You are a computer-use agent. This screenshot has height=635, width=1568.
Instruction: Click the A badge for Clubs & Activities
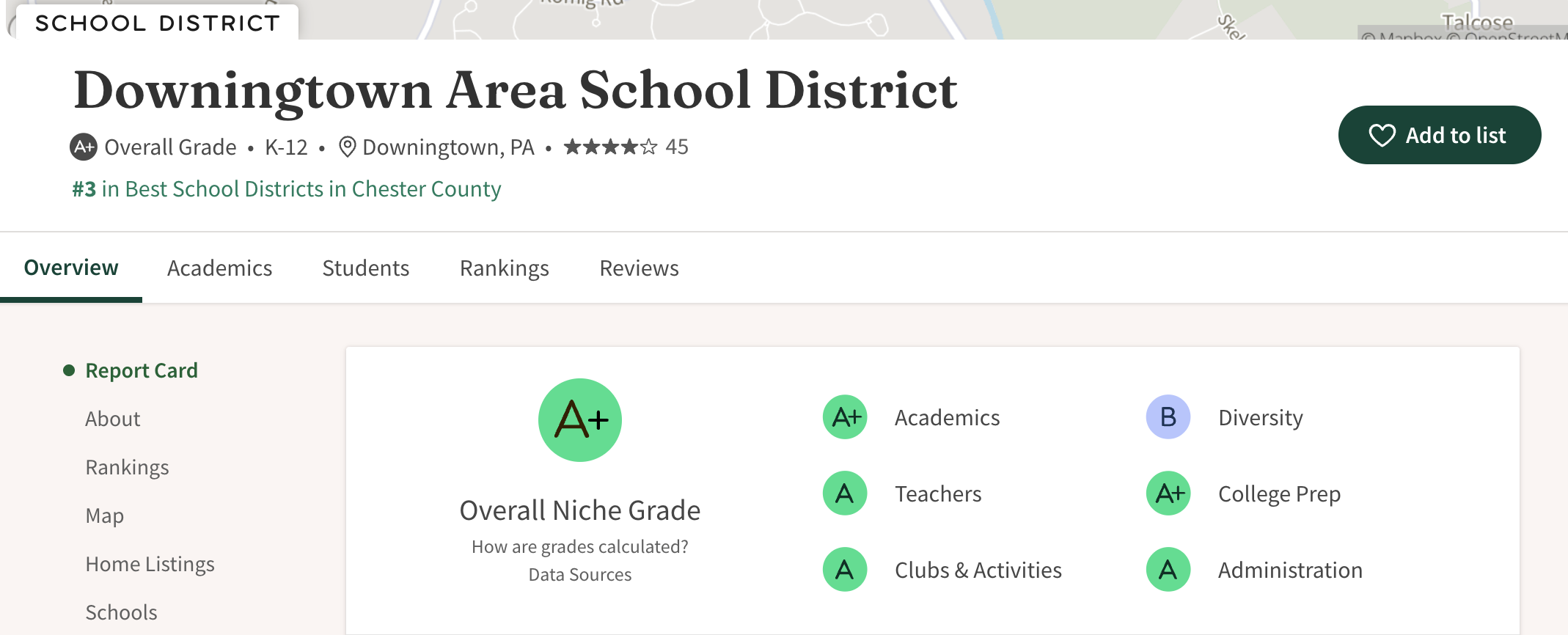(845, 570)
